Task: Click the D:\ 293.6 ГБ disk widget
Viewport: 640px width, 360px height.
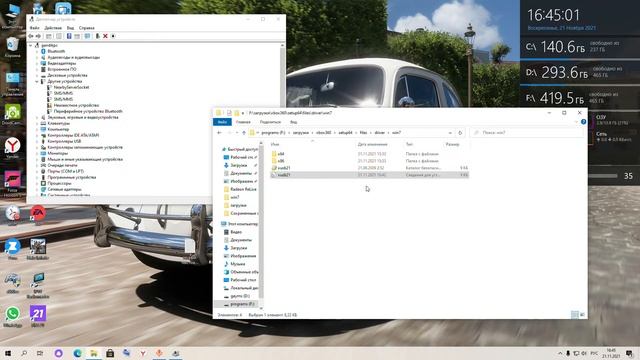Action: tap(579, 73)
